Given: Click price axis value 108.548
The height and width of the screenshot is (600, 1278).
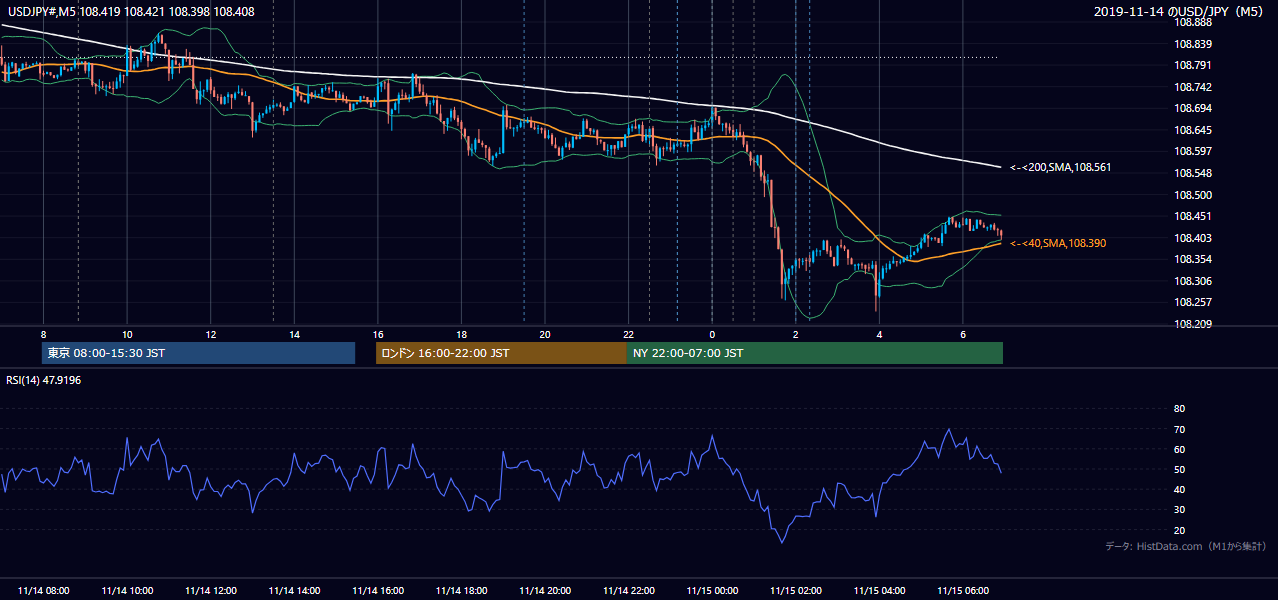Looking at the screenshot, I should [1192, 173].
